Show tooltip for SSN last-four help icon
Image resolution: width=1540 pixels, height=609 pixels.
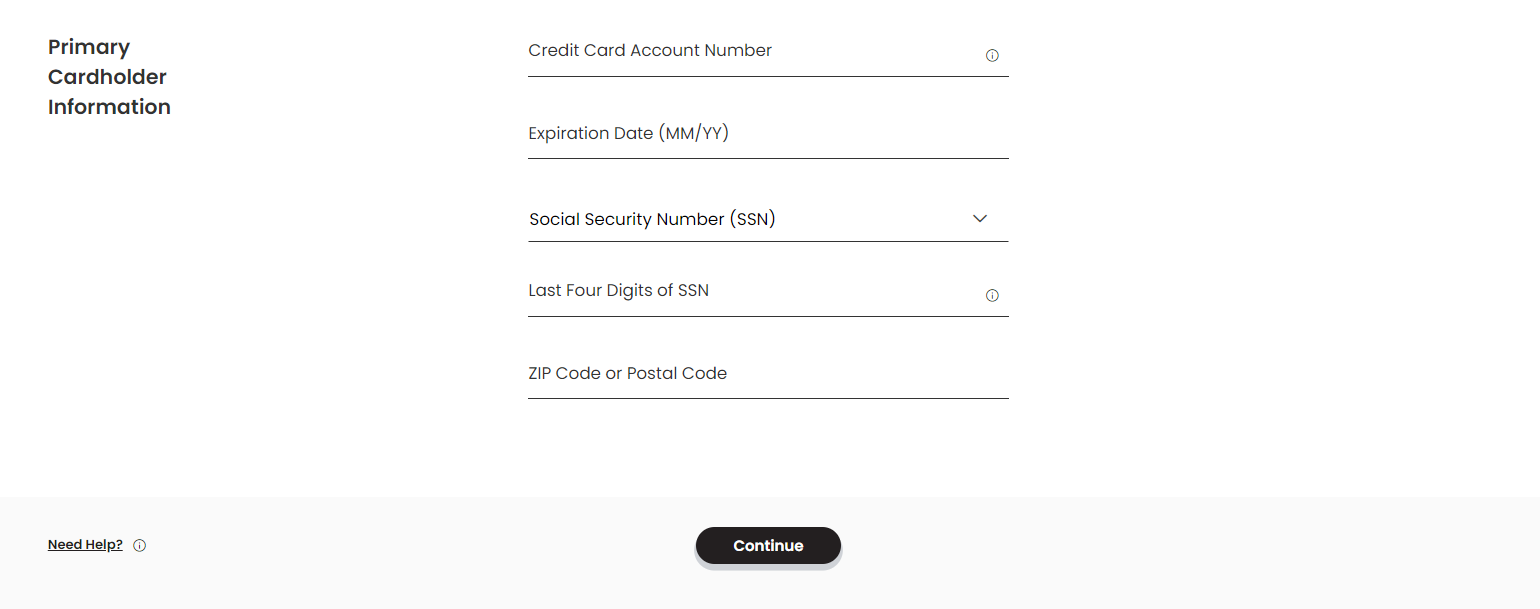(x=992, y=296)
